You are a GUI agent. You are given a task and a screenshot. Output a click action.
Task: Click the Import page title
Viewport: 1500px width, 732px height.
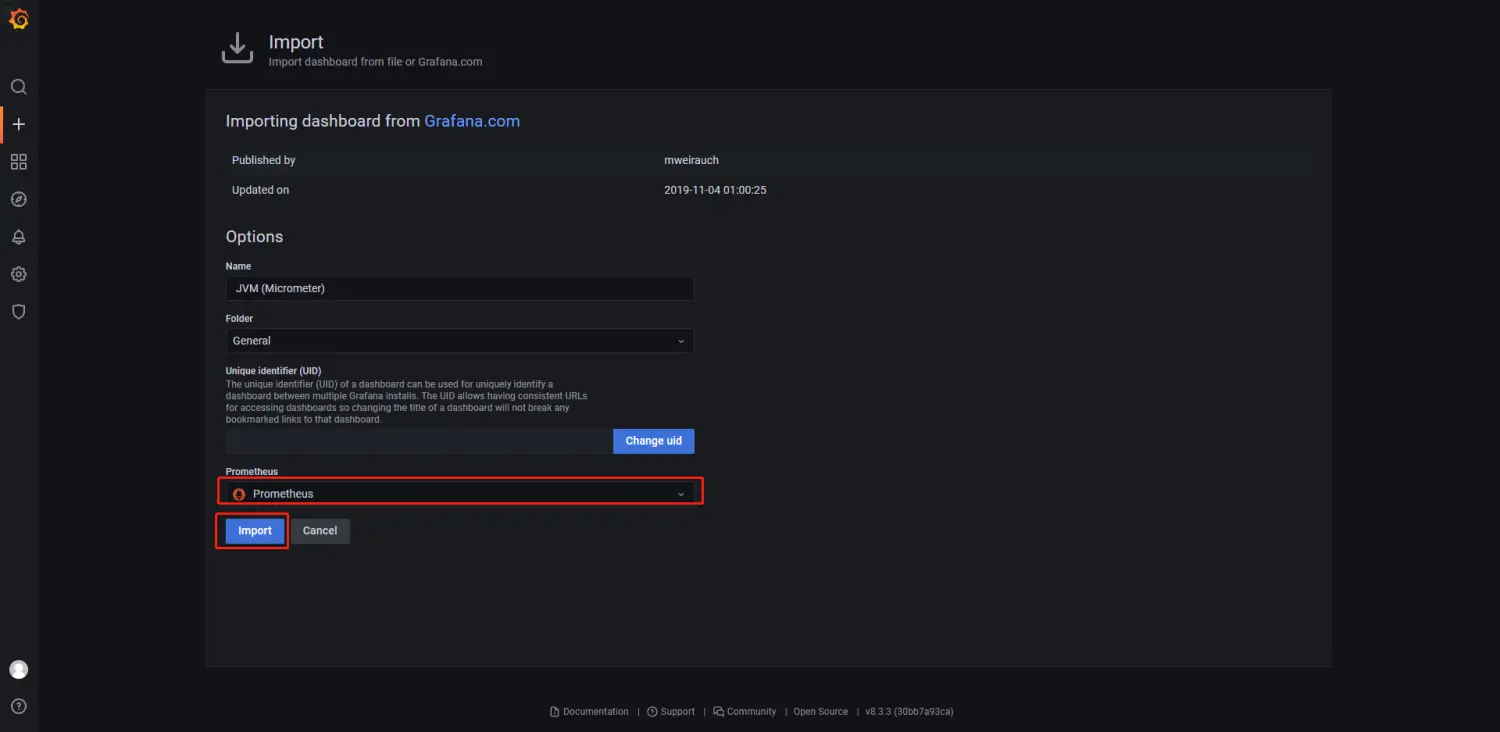pyautogui.click(x=296, y=42)
